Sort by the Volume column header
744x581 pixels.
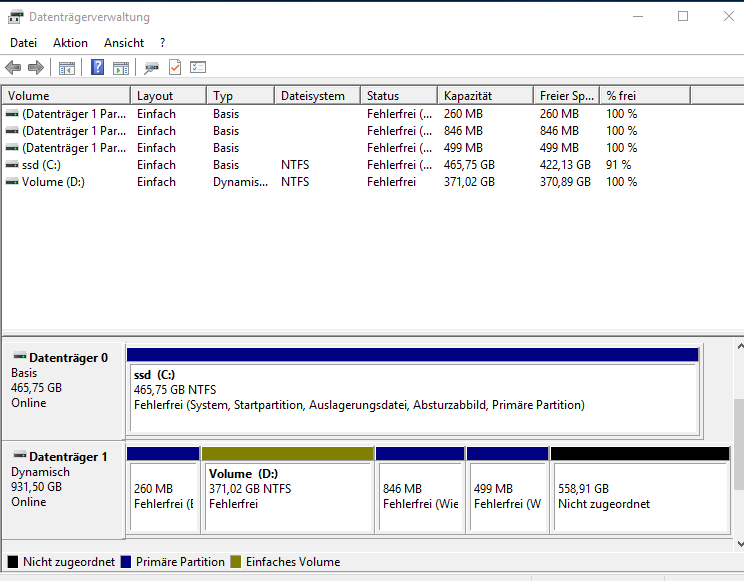(x=66, y=95)
